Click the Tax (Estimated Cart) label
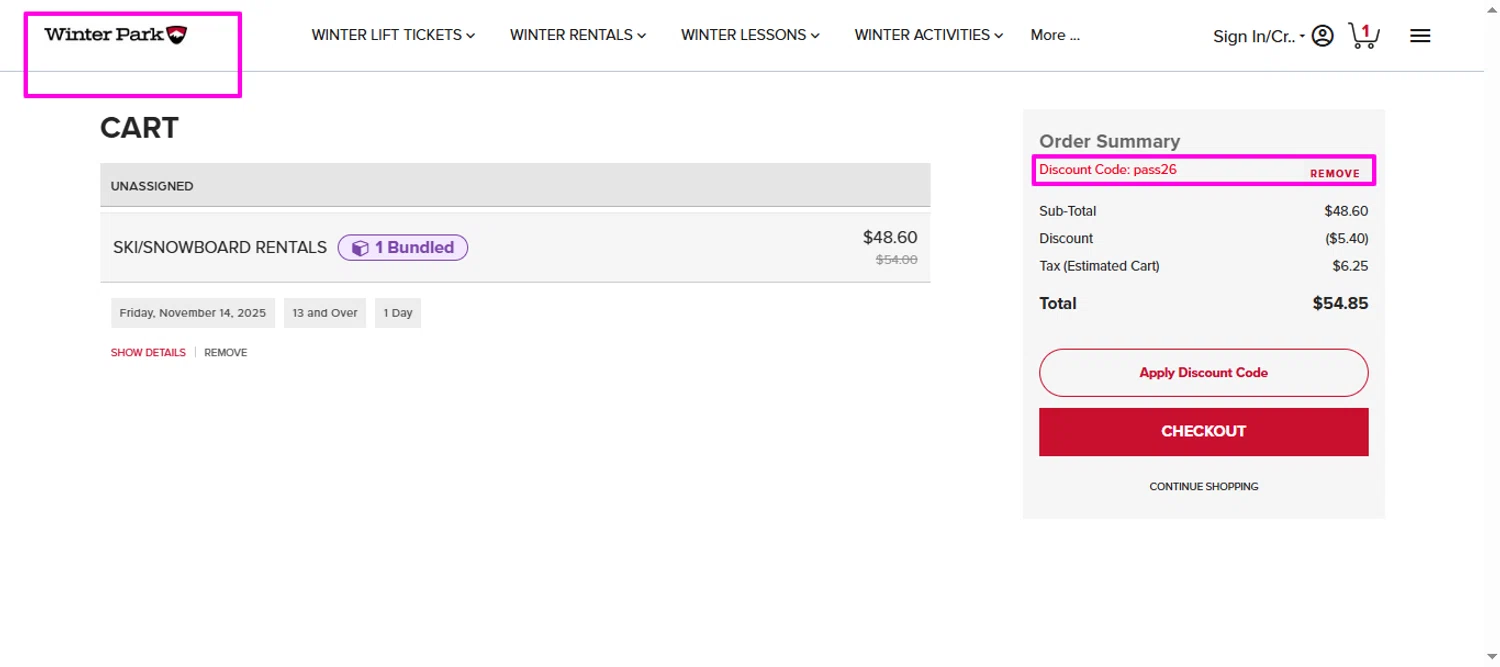Image resolution: width=1500 pixels, height=667 pixels. pos(1099,266)
